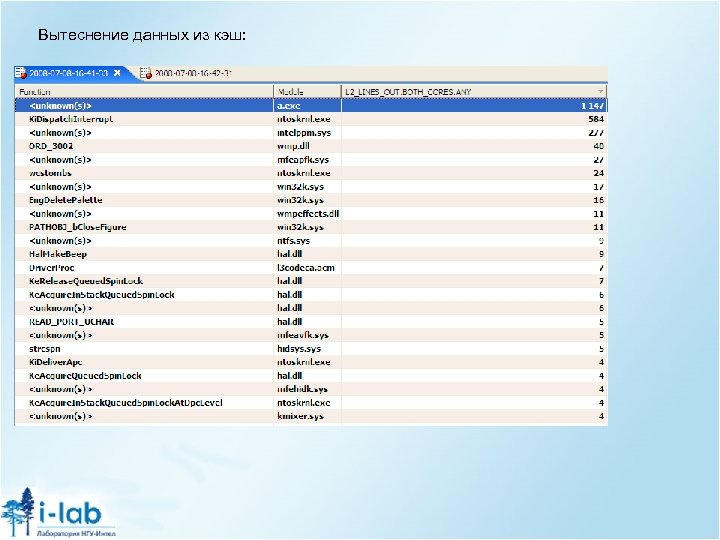This screenshot has height=540, width=720.
Task: Select the HalMakeBeep function row
Action: click(311, 254)
